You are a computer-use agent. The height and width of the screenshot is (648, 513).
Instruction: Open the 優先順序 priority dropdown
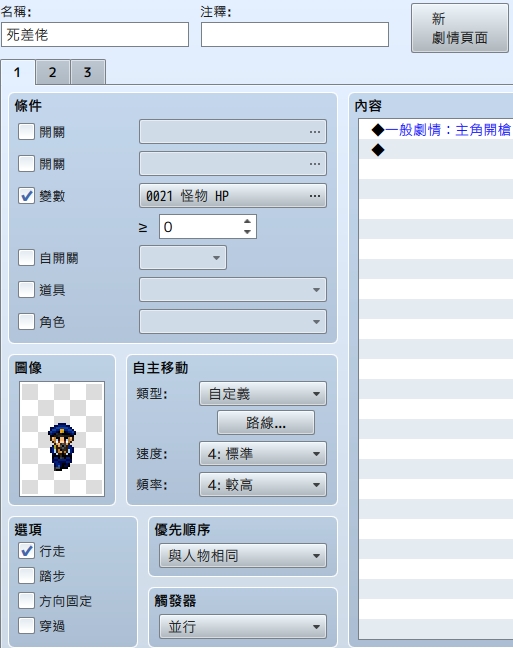[x=243, y=555]
